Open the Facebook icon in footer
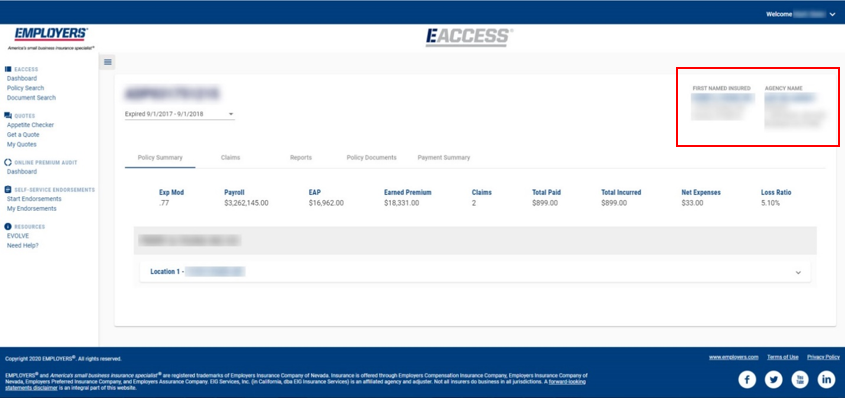The image size is (845, 399). pos(747,380)
